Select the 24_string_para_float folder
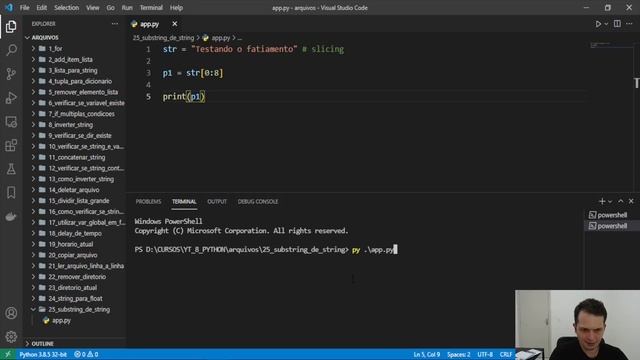640x360 pixels. [75, 298]
